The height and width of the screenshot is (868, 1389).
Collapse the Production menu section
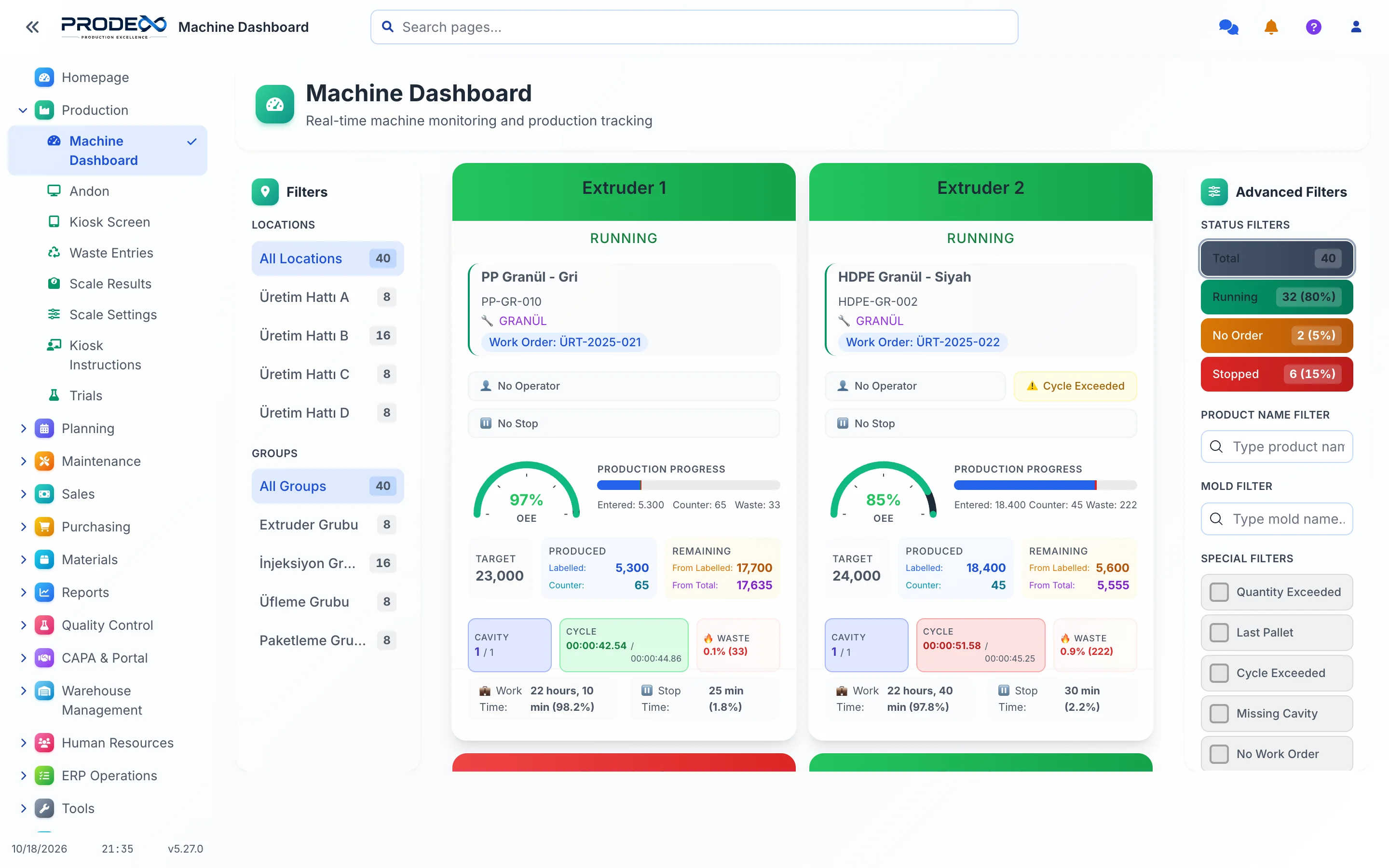(x=23, y=109)
